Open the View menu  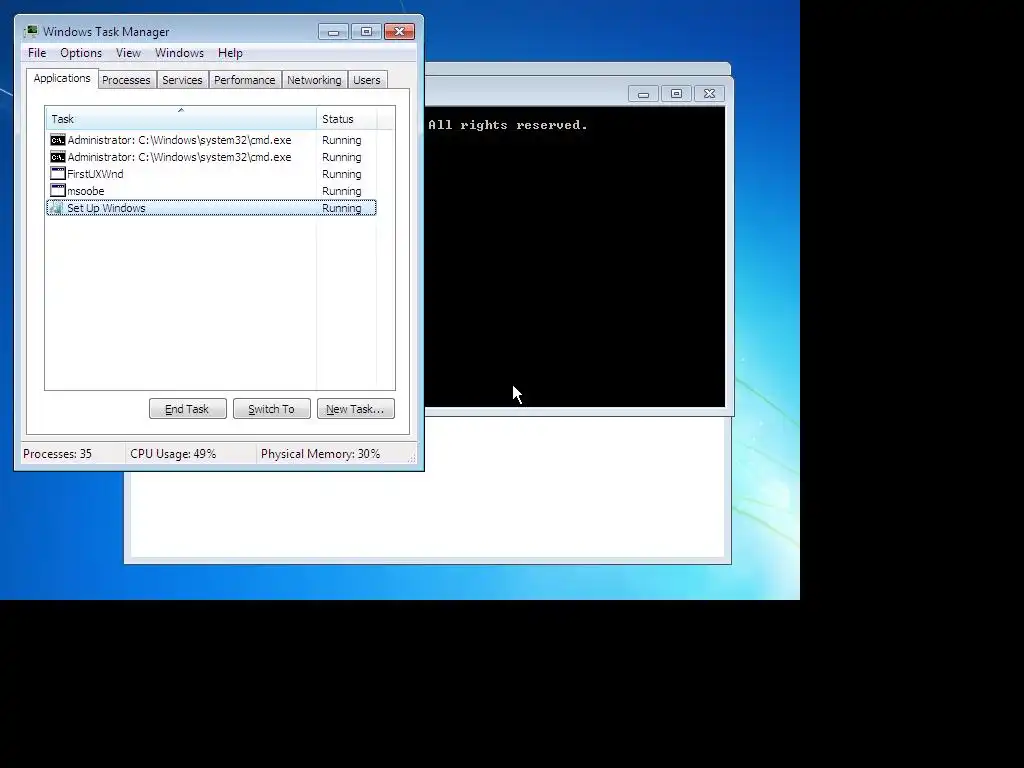tap(128, 53)
